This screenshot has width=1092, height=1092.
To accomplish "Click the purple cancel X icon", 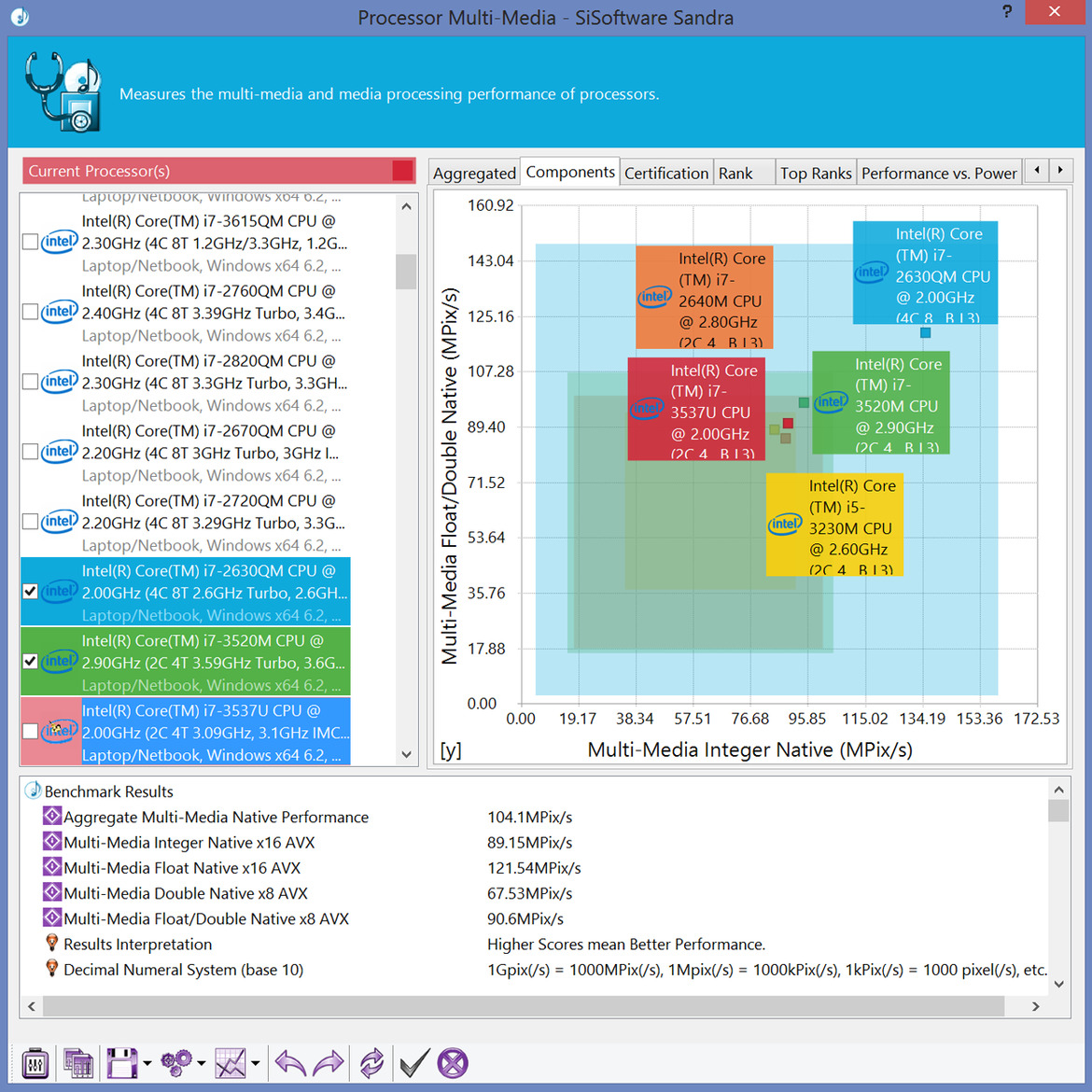I will (x=453, y=1063).
